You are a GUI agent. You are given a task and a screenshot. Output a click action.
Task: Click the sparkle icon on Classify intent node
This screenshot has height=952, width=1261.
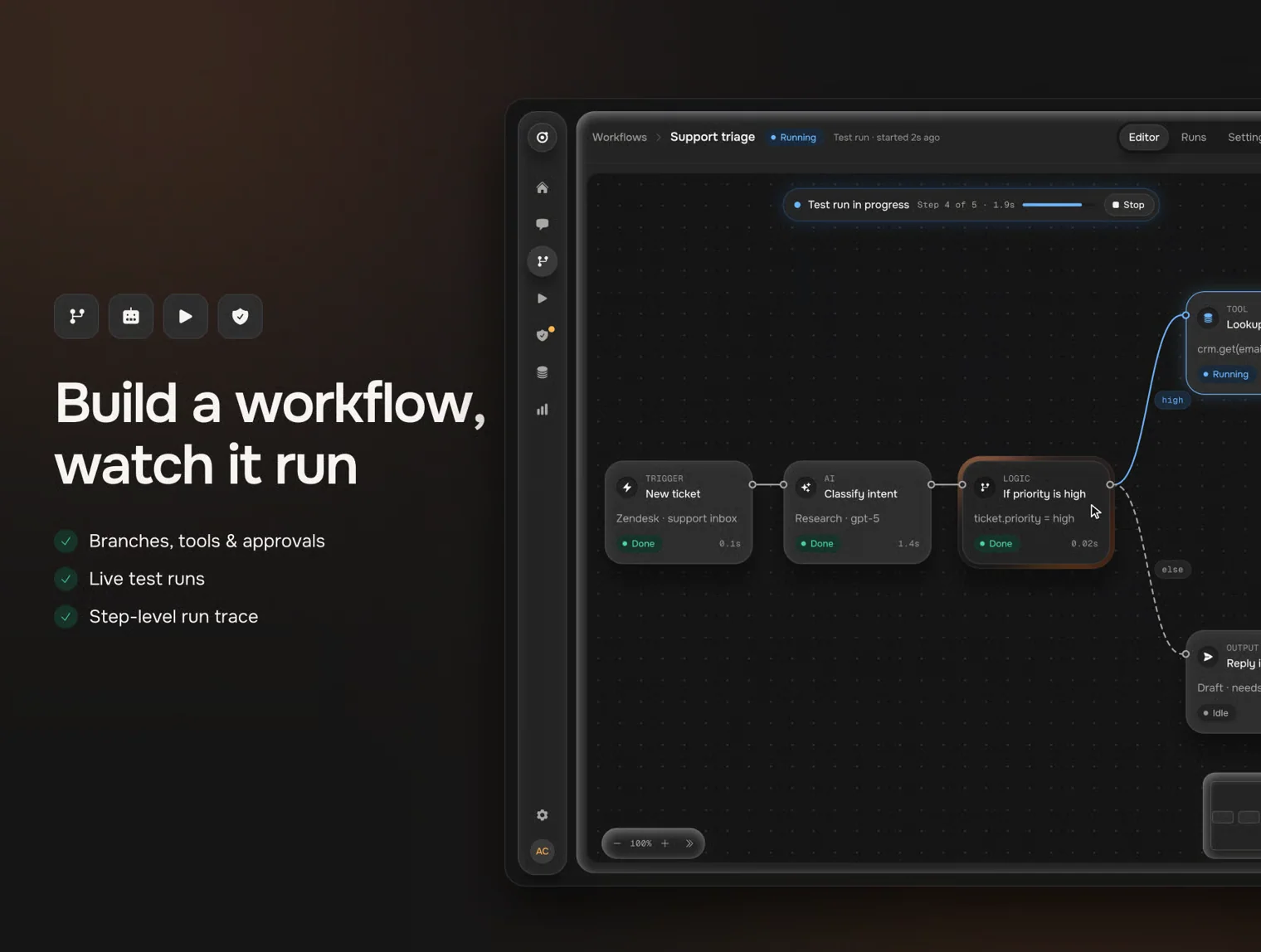pyautogui.click(x=806, y=487)
